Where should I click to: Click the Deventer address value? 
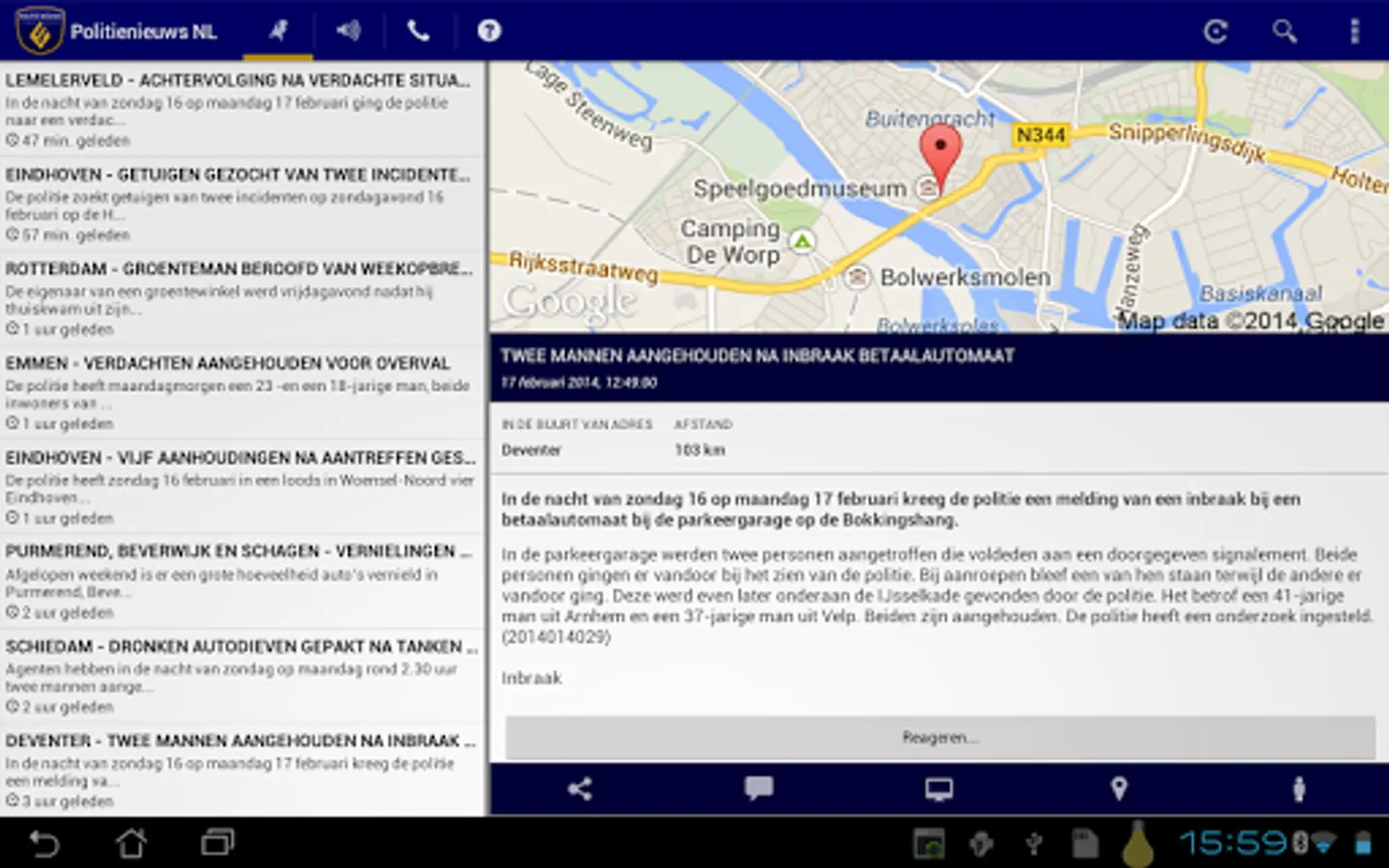click(531, 449)
